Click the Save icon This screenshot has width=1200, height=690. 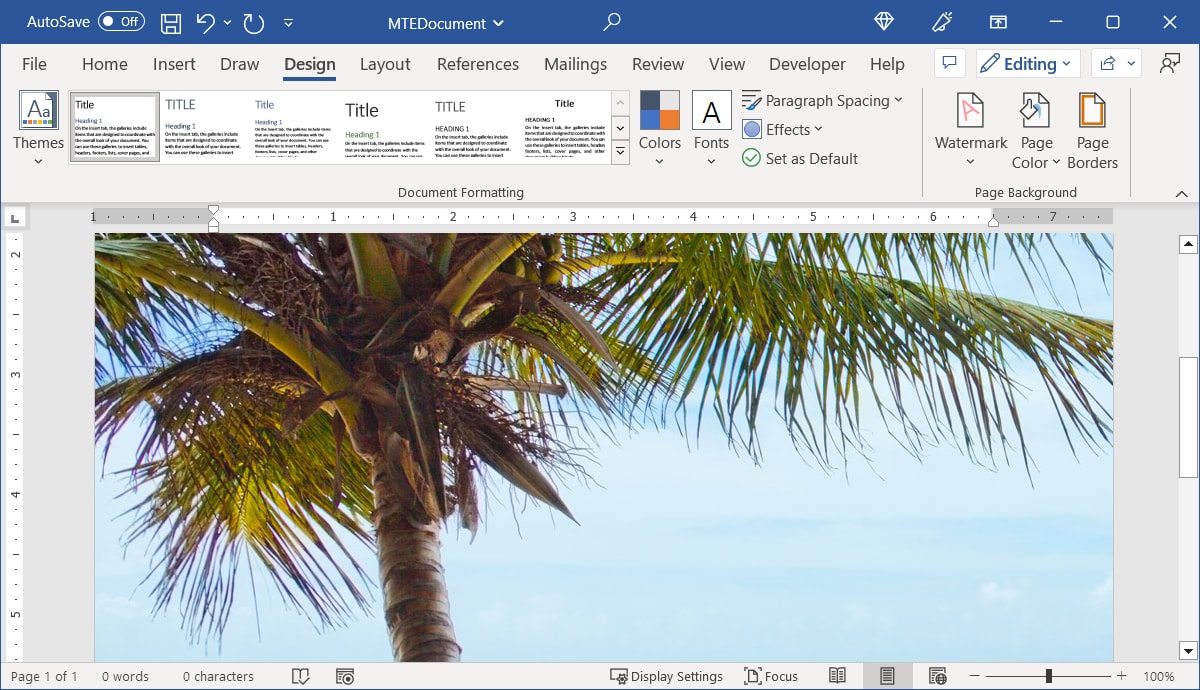(170, 22)
